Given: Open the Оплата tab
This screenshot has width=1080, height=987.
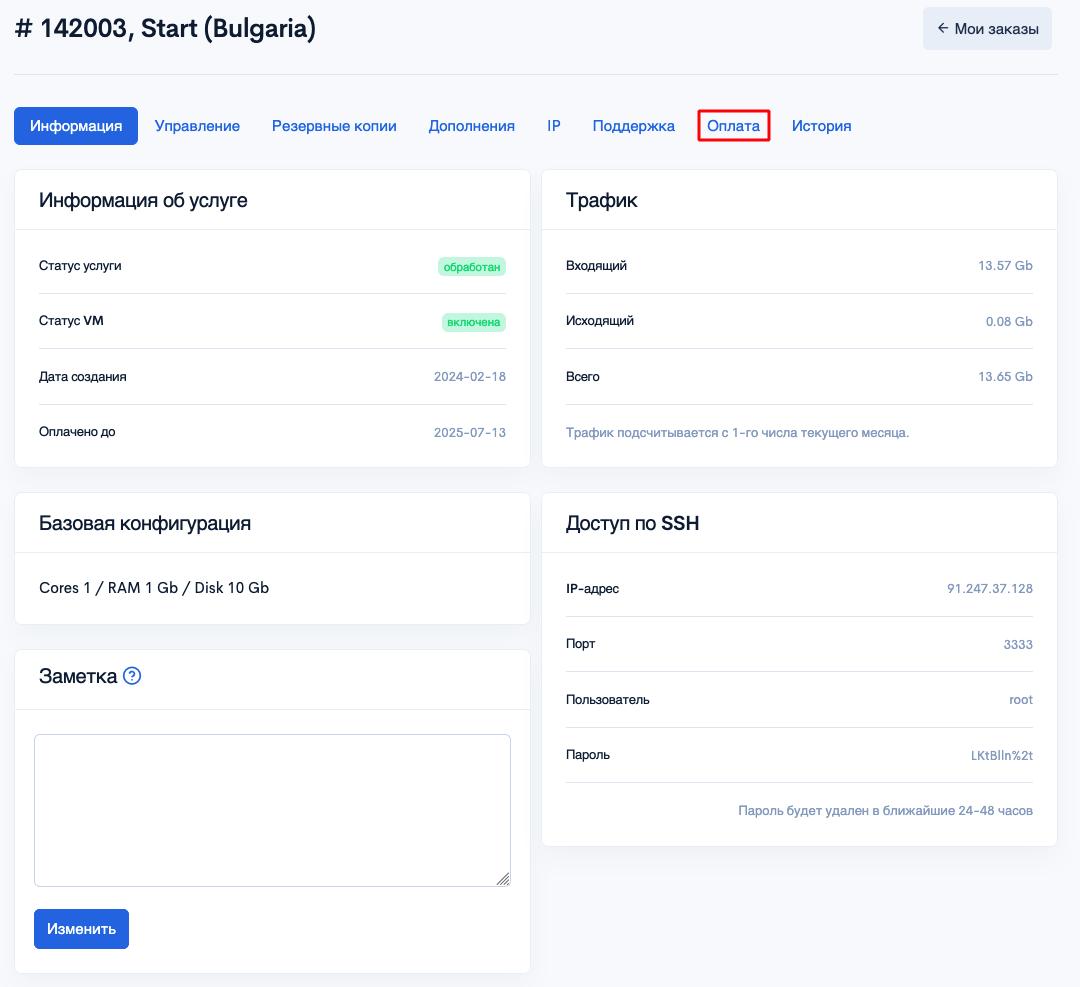Looking at the screenshot, I should coord(734,126).
